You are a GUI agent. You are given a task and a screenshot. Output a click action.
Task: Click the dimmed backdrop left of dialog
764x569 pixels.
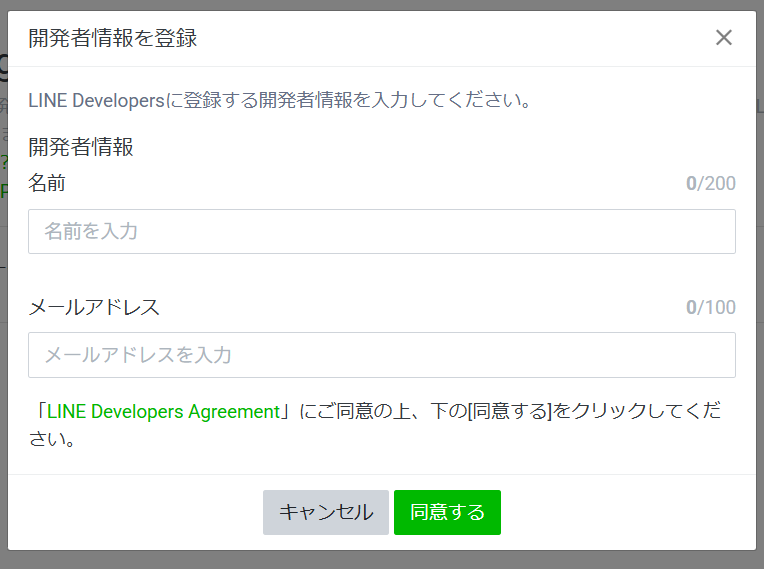[x=3, y=300]
